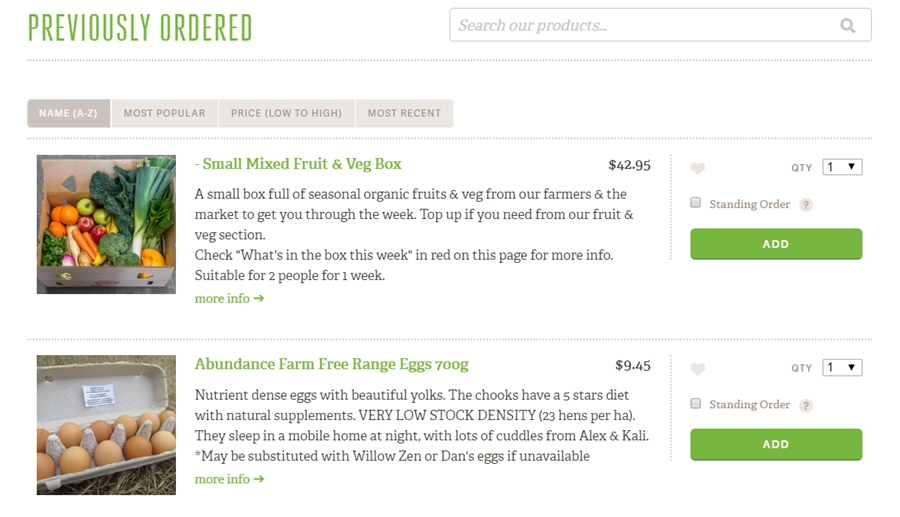The height and width of the screenshot is (517, 900).
Task: Open Standing Order help icon for Eggs
Action: coord(806,405)
